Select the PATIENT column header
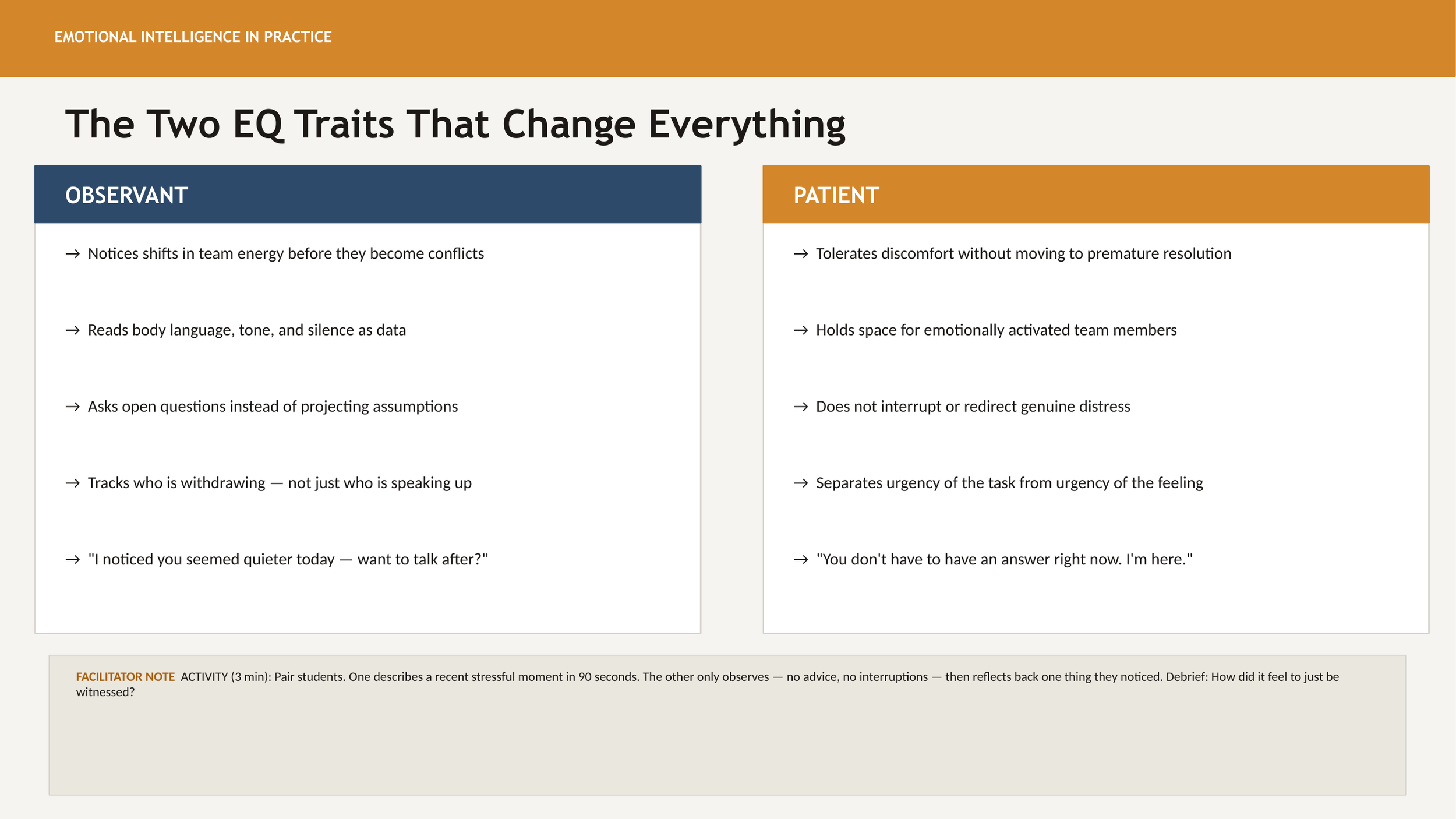 pos(836,195)
